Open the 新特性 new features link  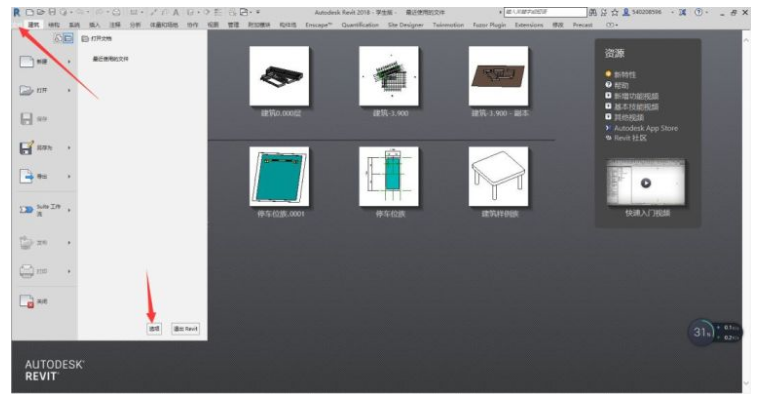[625, 75]
